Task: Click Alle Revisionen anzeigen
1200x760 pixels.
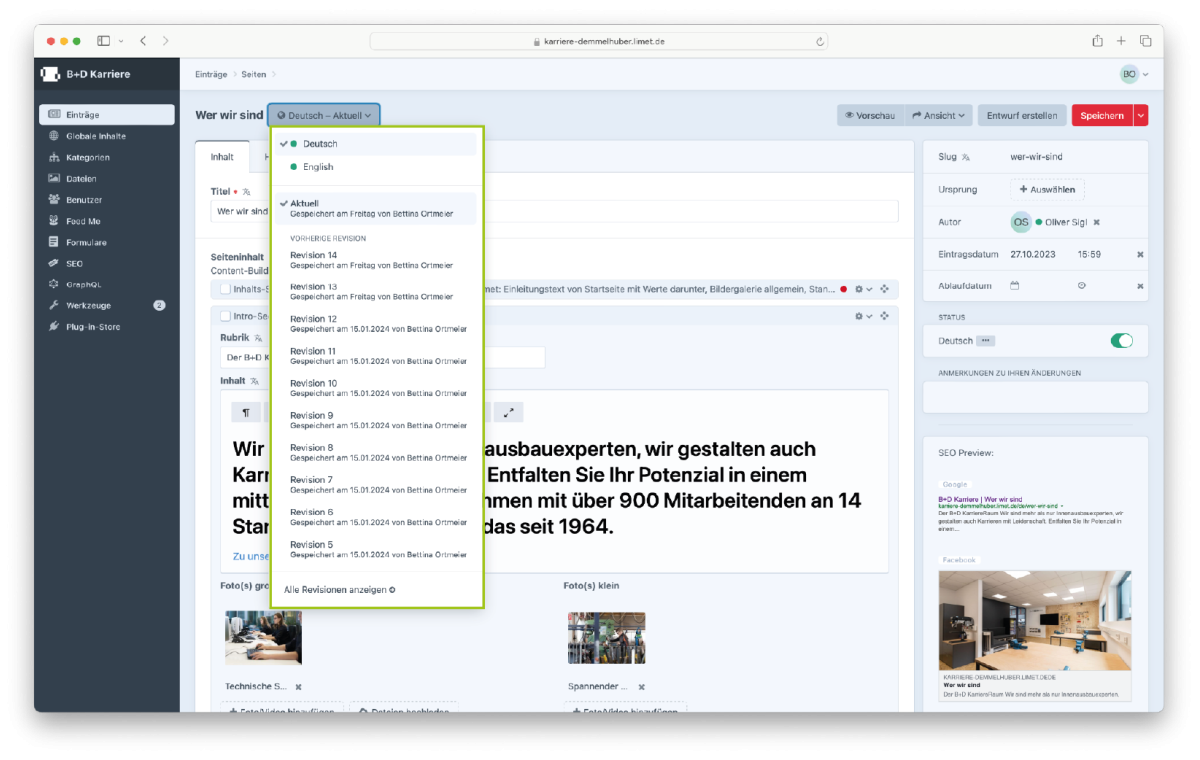Action: click(340, 590)
